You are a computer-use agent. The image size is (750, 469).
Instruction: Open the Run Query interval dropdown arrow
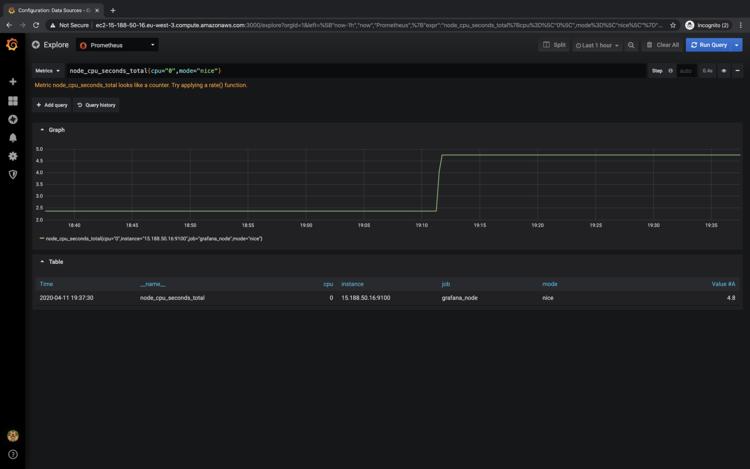point(737,45)
